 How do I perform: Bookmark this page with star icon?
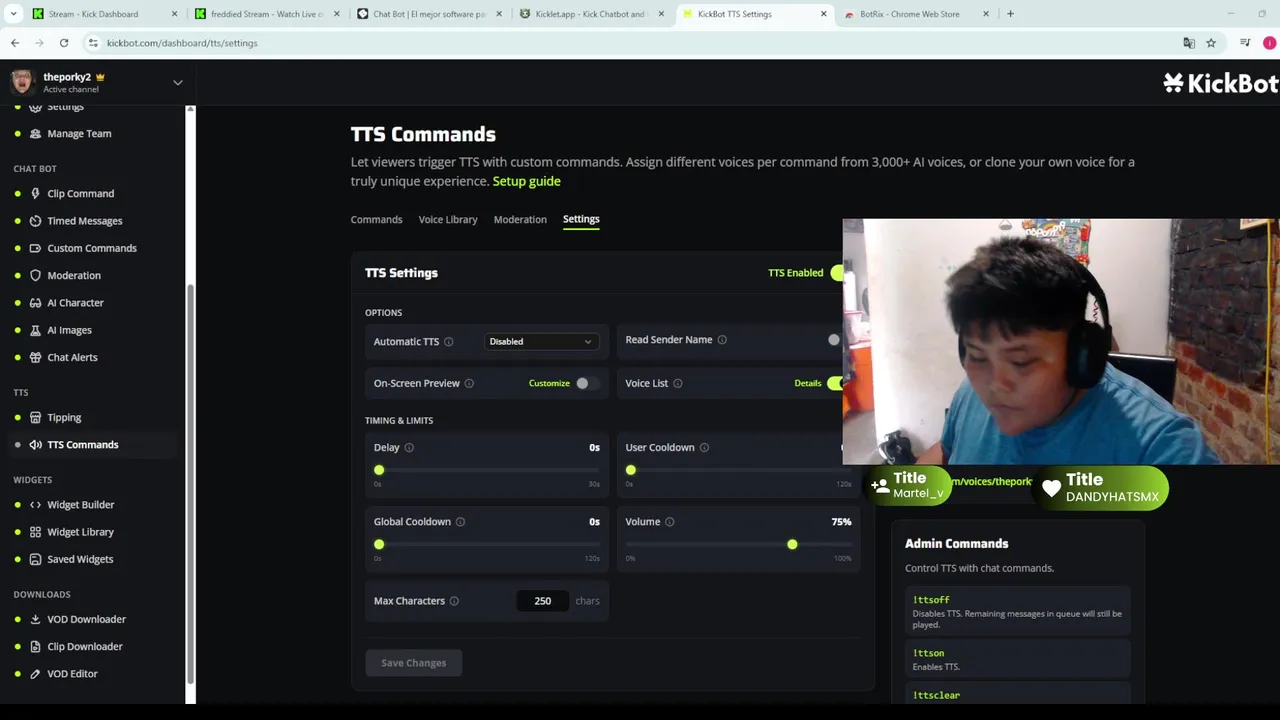point(1211,43)
